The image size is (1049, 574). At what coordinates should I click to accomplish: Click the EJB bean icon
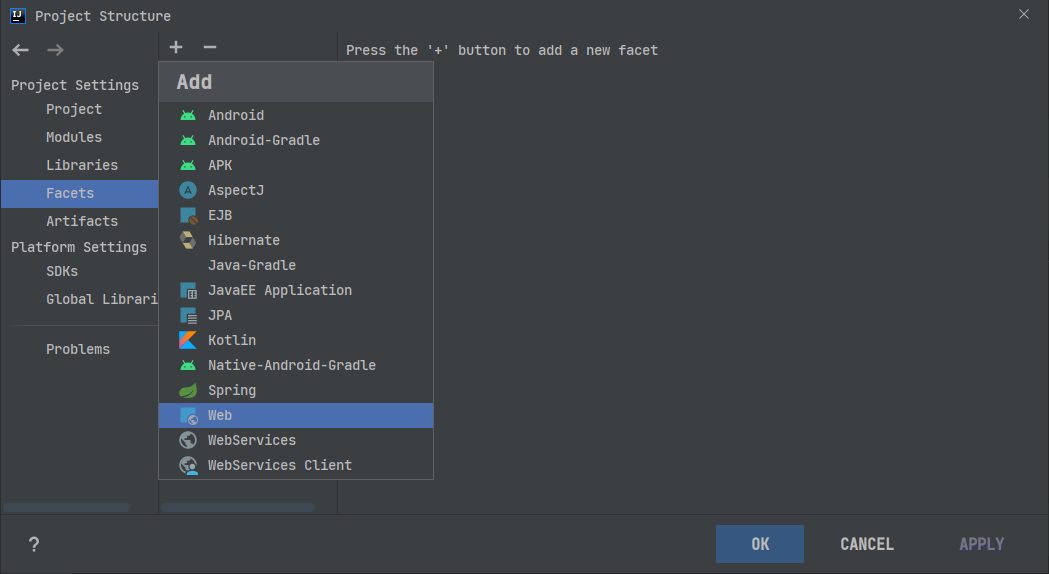tap(188, 215)
